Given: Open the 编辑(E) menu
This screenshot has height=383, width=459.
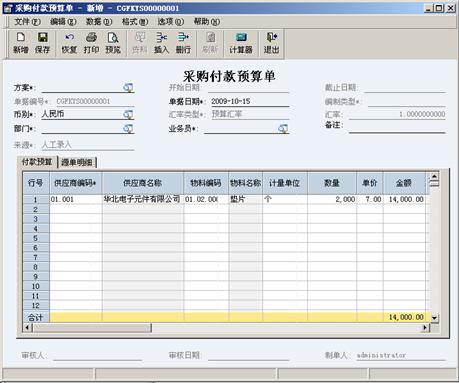Looking at the screenshot, I should point(63,22).
